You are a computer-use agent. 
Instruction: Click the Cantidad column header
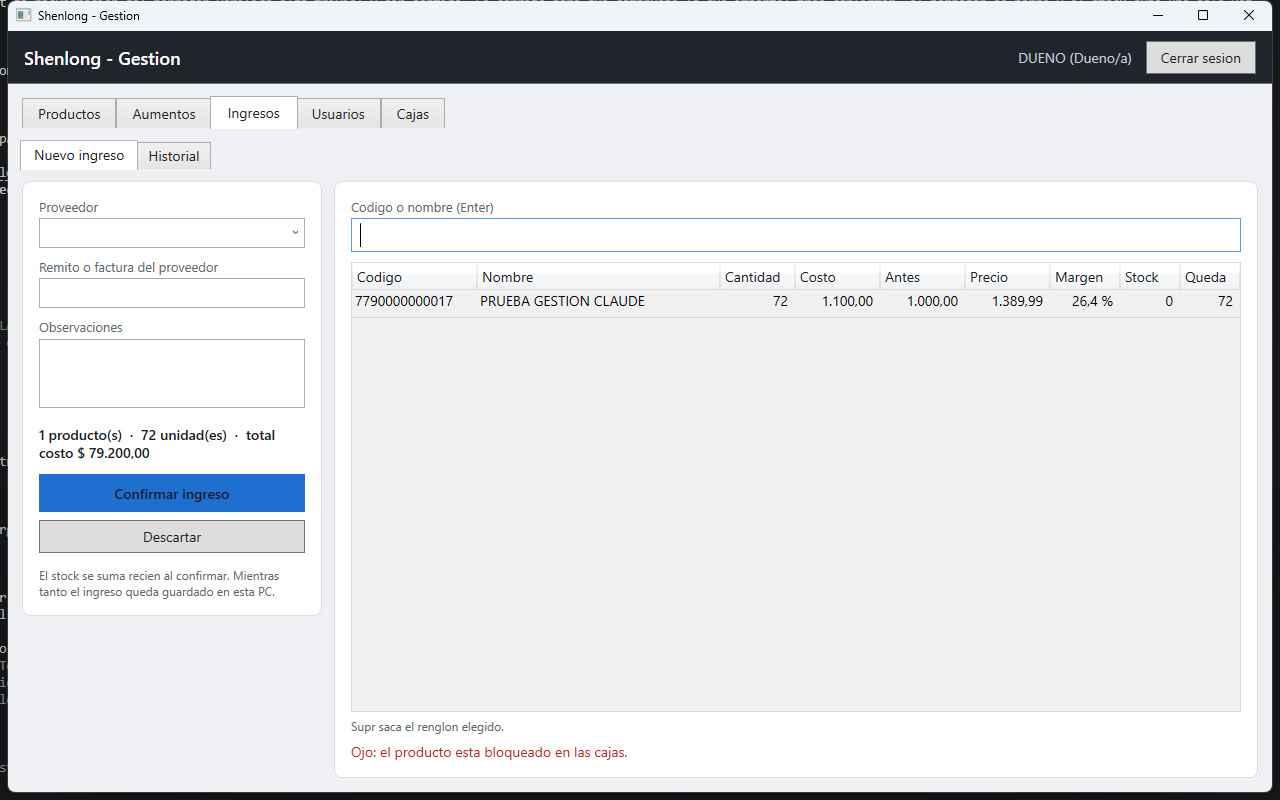pos(757,277)
